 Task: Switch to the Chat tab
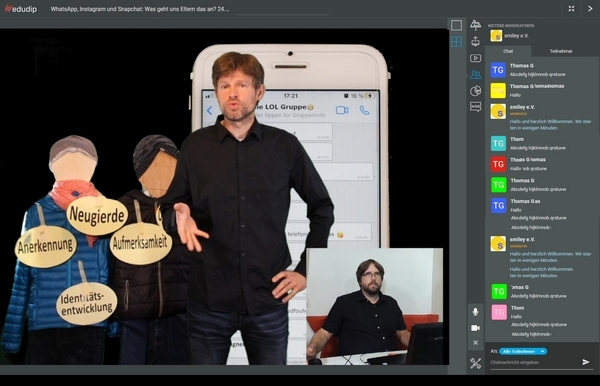(x=508, y=51)
